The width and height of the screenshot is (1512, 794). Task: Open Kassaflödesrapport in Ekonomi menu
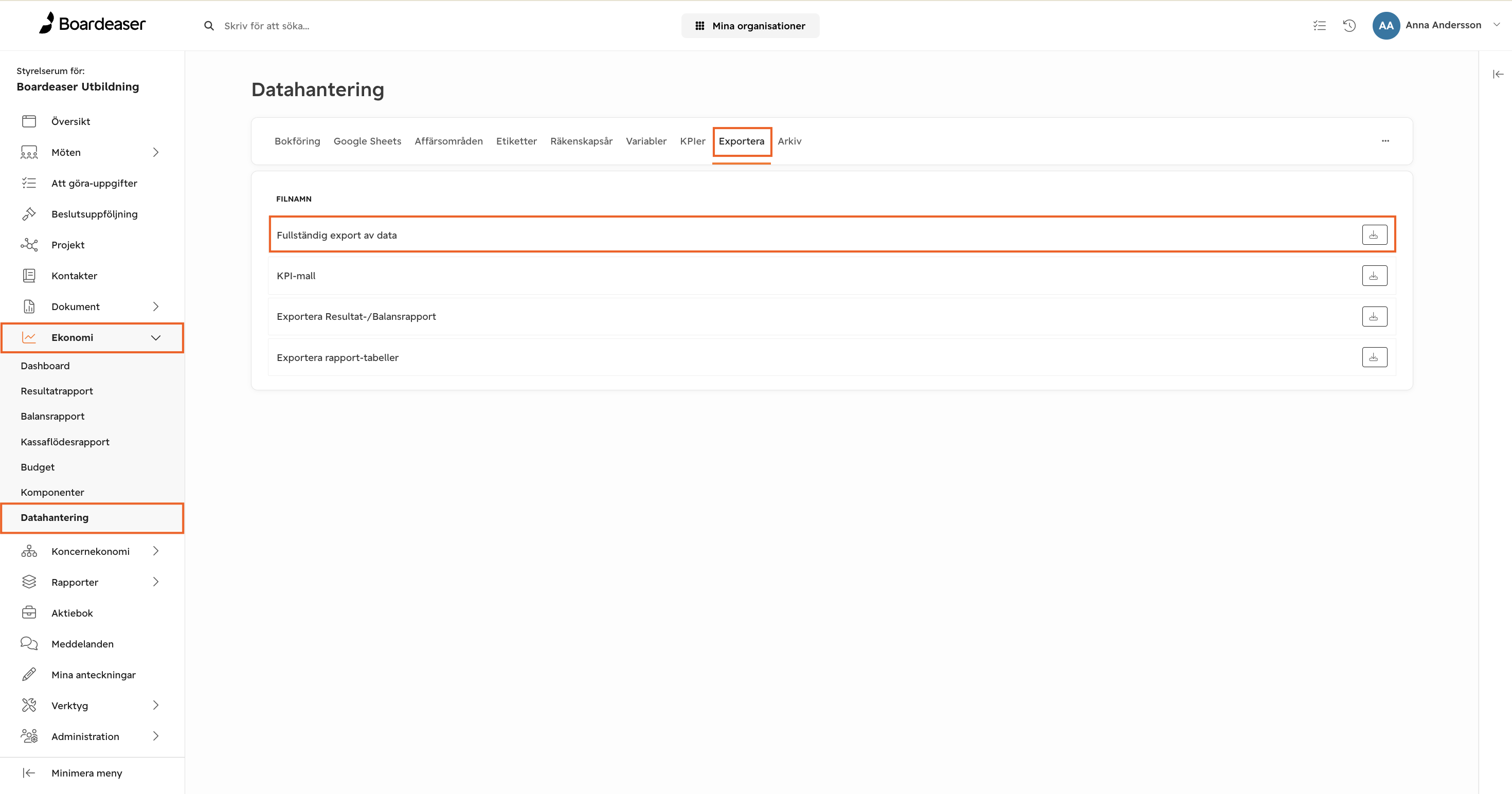click(65, 442)
